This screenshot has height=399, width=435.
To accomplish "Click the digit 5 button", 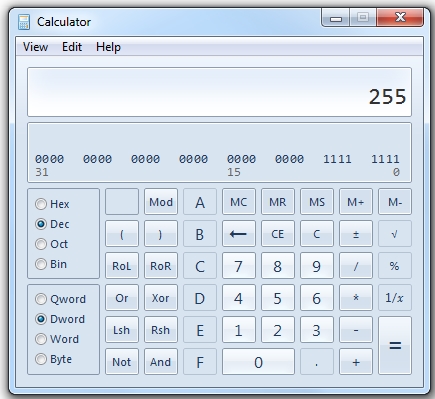I will [278, 298].
